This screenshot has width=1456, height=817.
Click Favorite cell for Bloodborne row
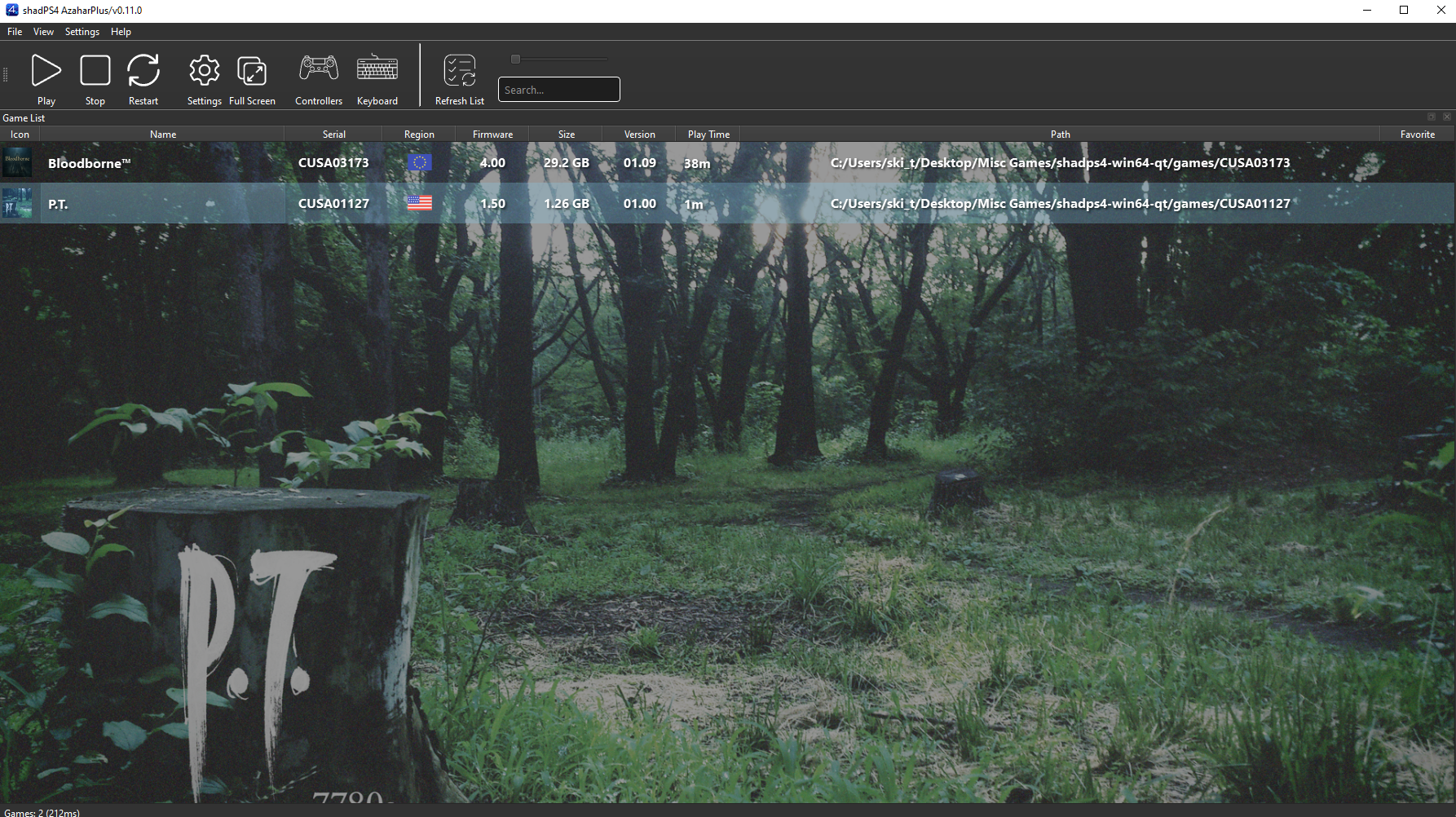[x=1418, y=162]
